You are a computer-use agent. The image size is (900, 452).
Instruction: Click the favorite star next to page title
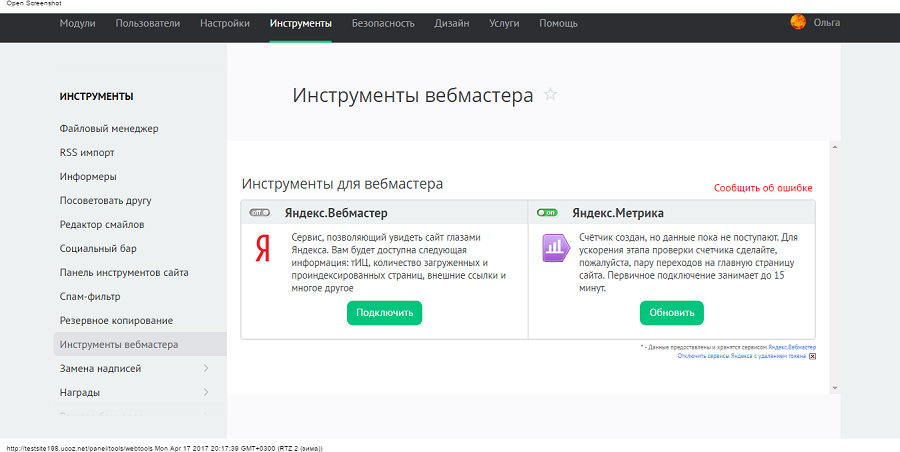550,95
